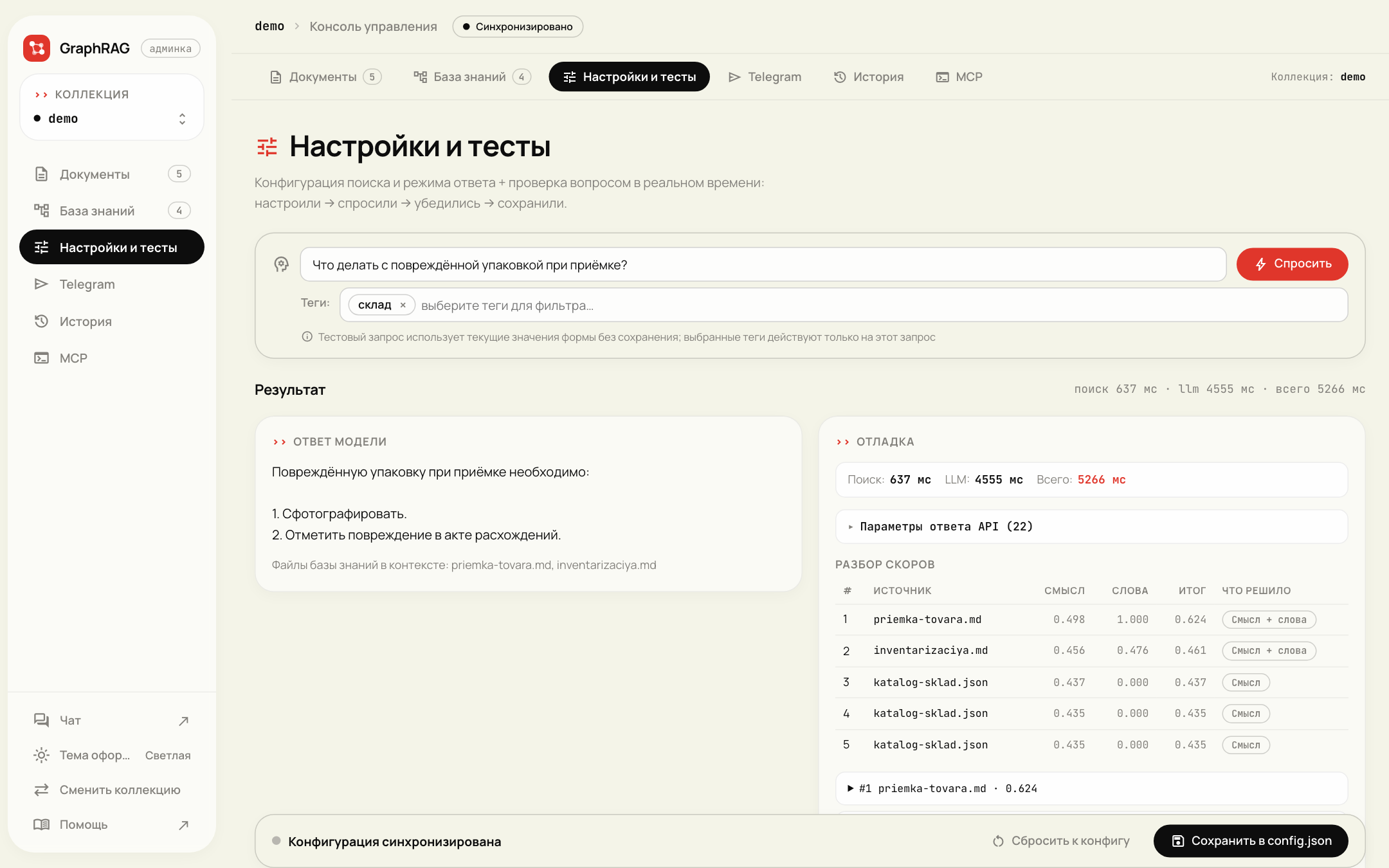
Task: Click the Синхронизировано status badge
Action: (x=518, y=26)
